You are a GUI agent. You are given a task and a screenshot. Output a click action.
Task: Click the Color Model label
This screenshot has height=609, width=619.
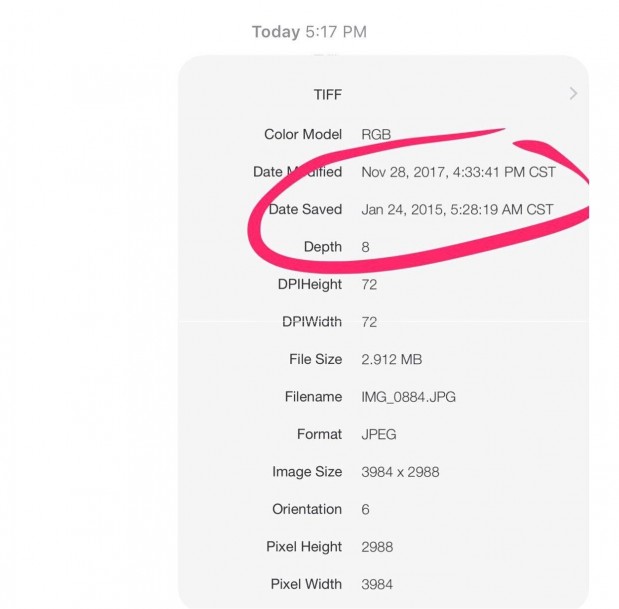point(303,134)
